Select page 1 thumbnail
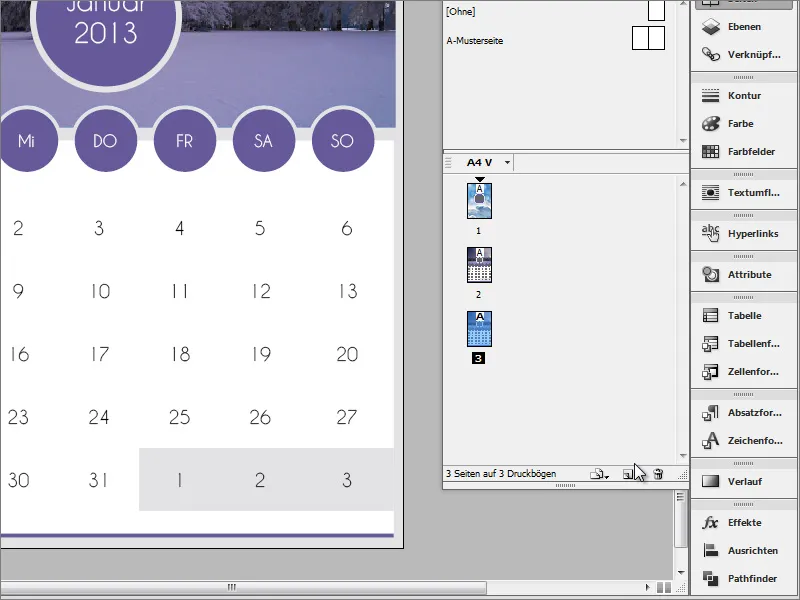Image resolution: width=800 pixels, height=600 pixels. [480, 201]
